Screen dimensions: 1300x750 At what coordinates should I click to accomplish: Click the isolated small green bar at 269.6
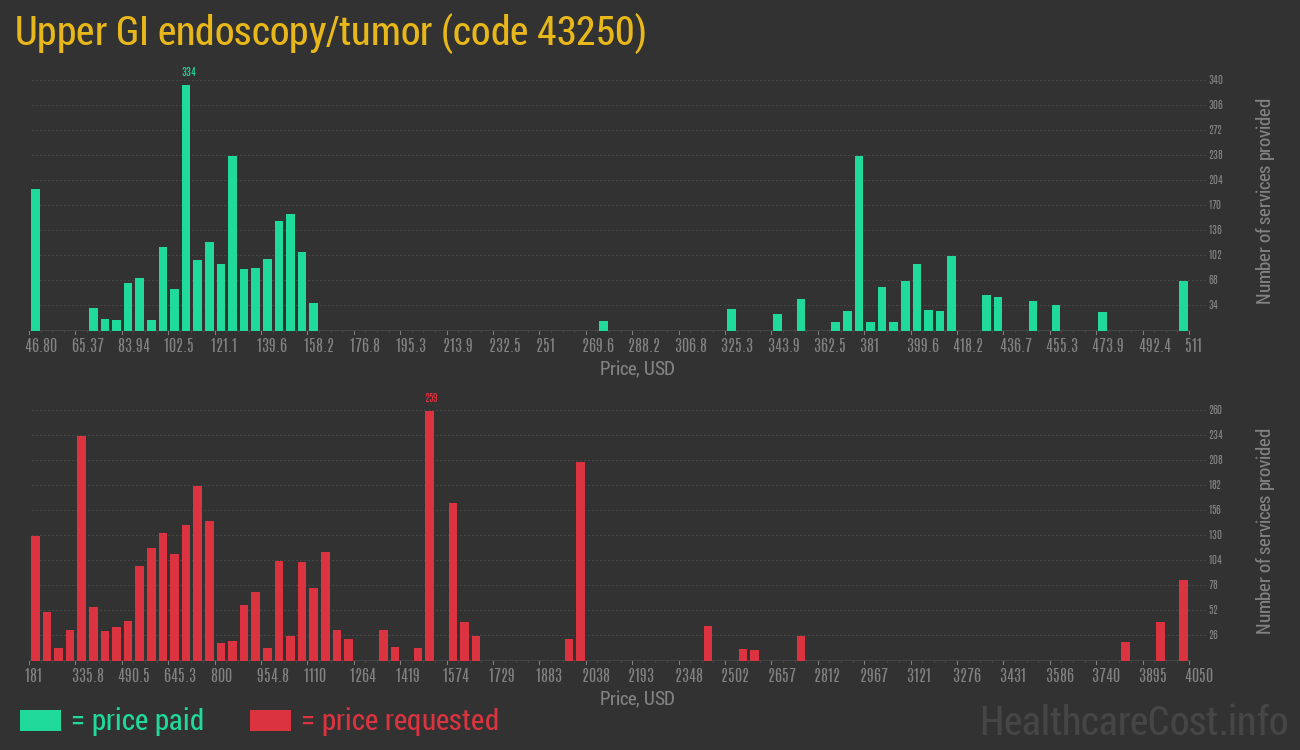(x=603, y=326)
